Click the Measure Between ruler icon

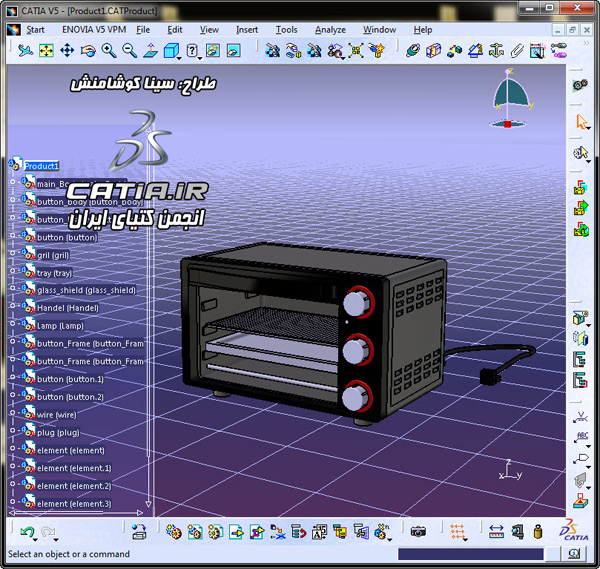click(496, 532)
